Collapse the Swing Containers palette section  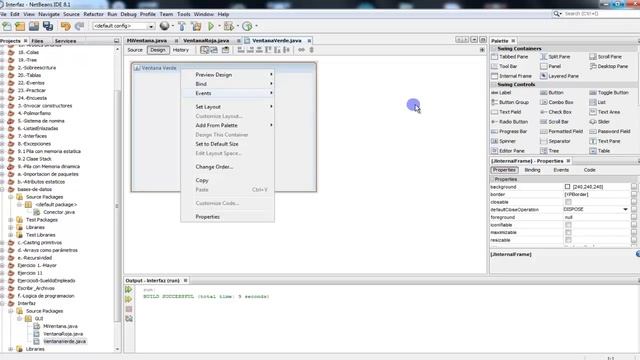493,49
